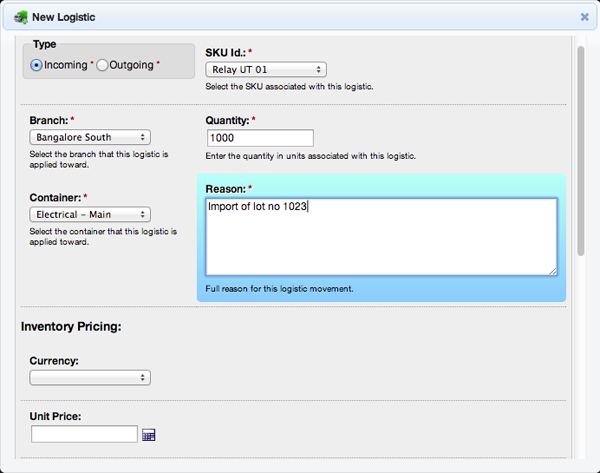Click the Reason field label
600x473 pixels.
(x=226, y=188)
